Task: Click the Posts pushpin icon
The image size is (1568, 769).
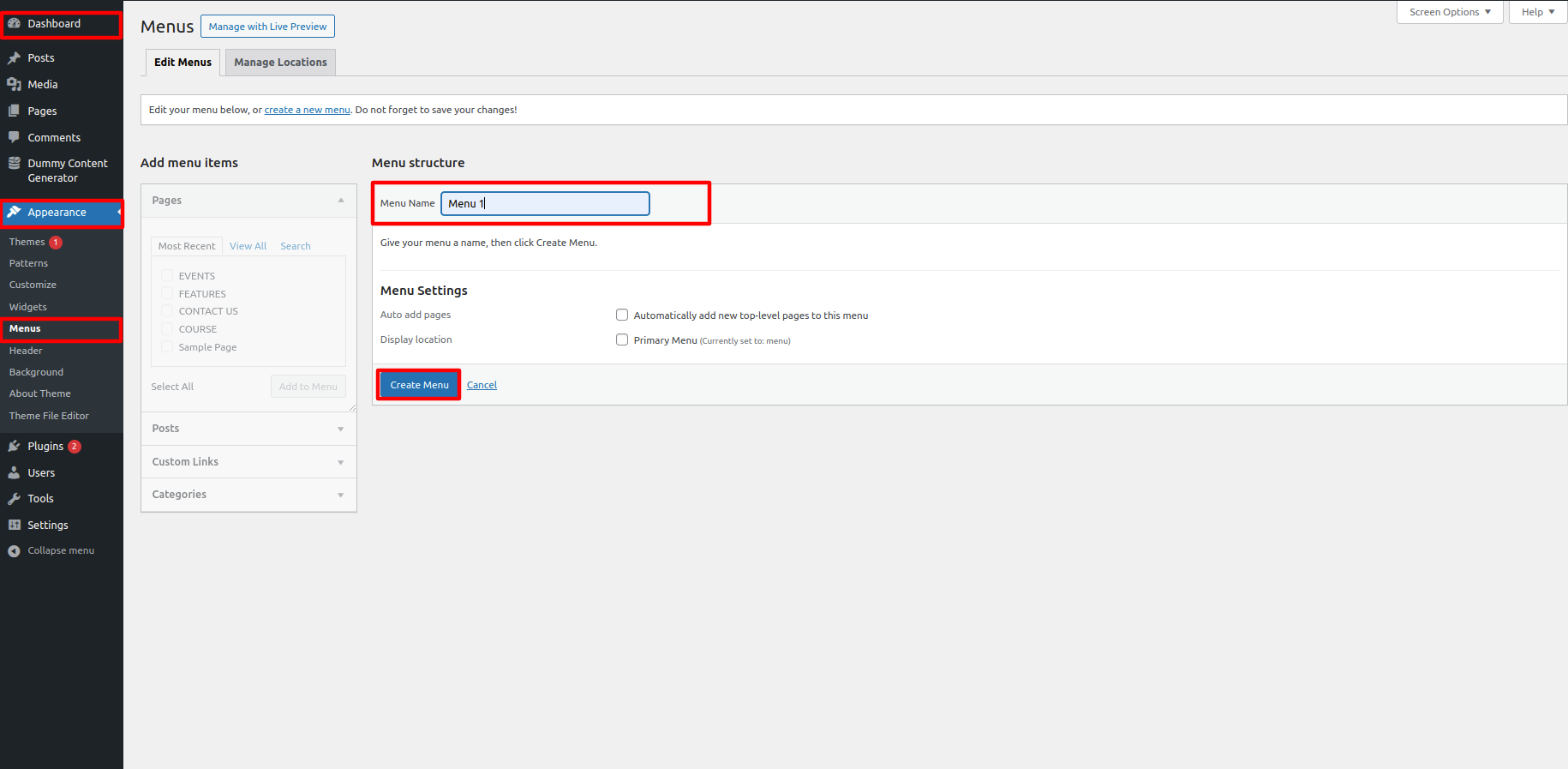Action: pyautogui.click(x=15, y=58)
